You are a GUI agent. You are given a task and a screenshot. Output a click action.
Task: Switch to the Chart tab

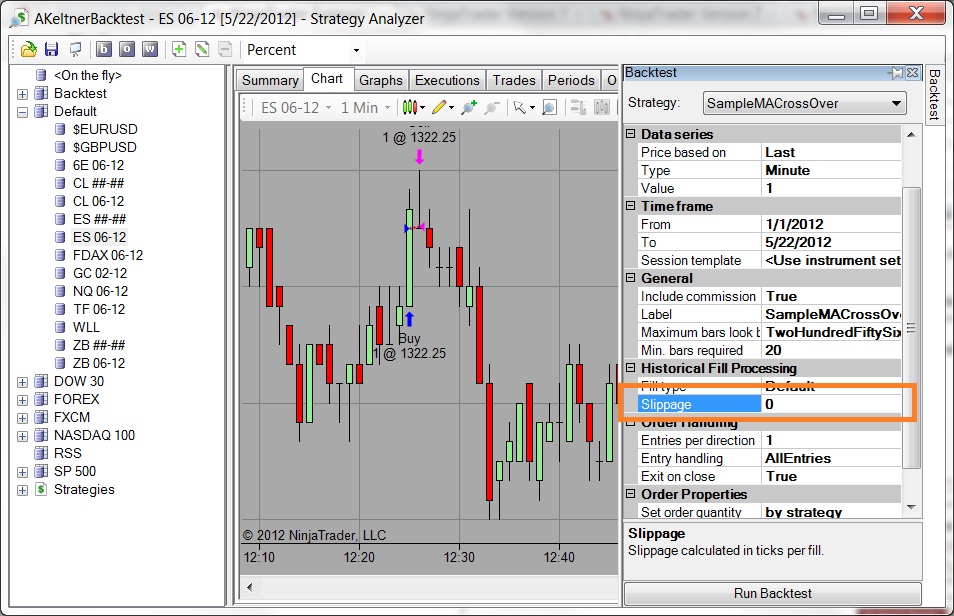tap(327, 79)
